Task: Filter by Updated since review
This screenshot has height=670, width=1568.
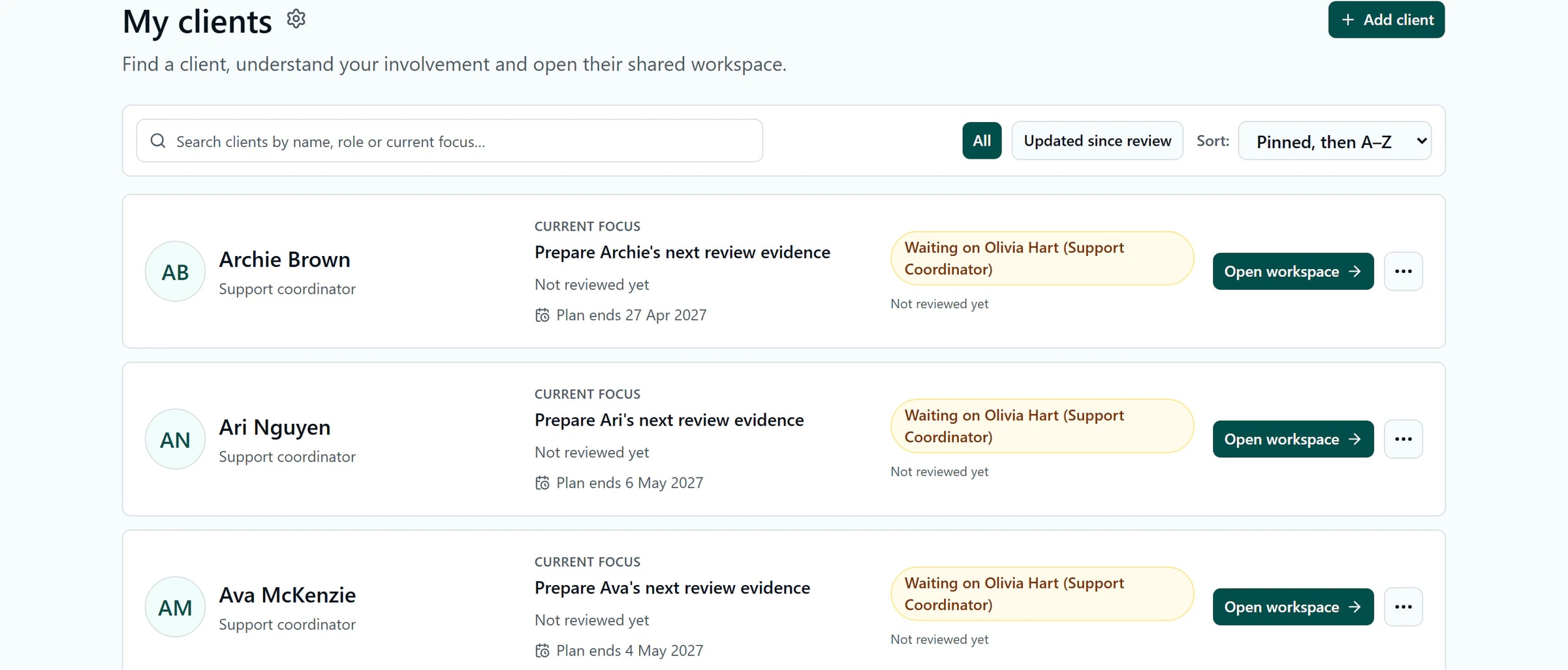Action: [x=1097, y=140]
